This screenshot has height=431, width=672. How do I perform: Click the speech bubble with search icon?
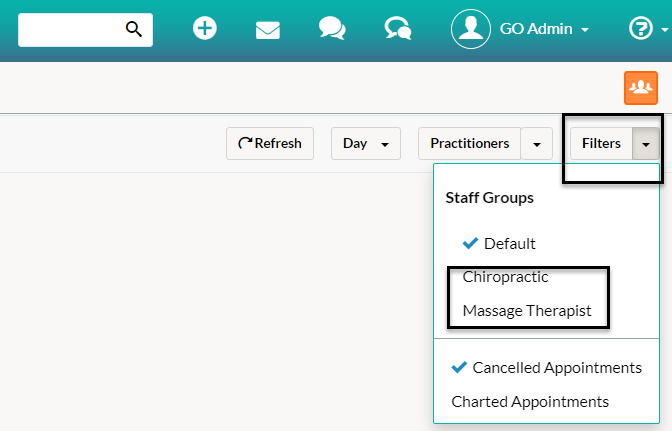coord(398,29)
